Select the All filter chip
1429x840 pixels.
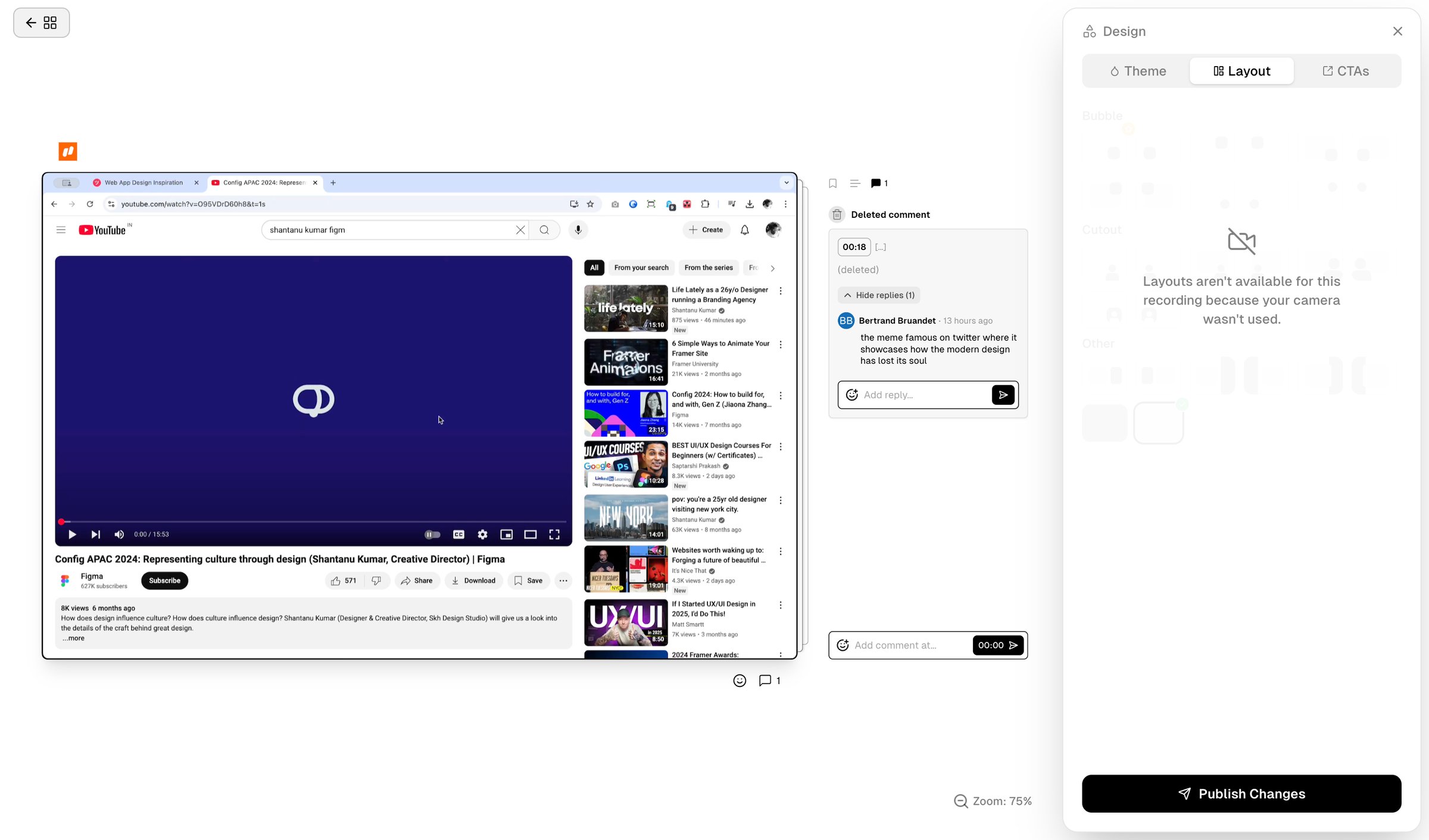(x=594, y=268)
